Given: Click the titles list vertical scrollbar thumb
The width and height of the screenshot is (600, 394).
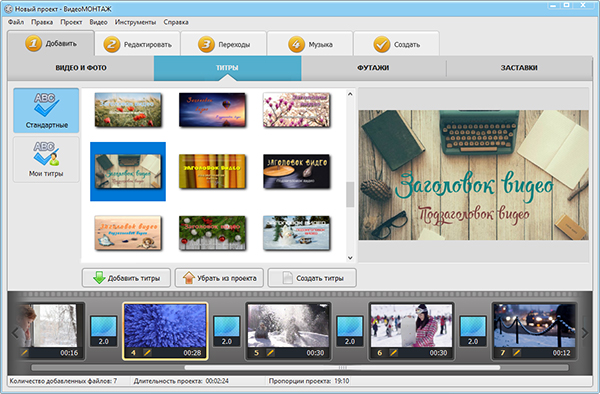Looking at the screenshot, I should click(x=350, y=194).
